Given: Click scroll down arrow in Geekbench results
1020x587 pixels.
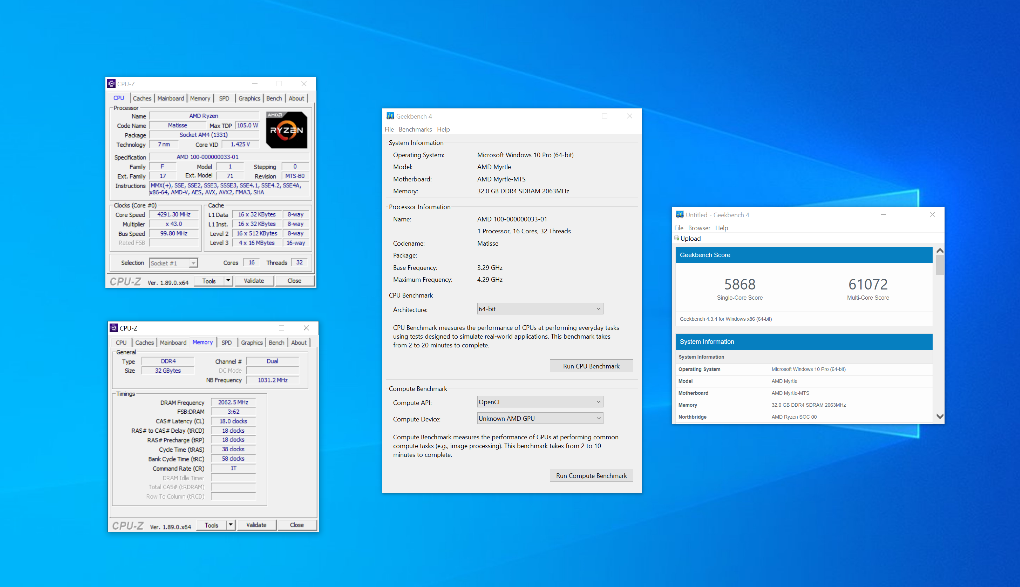Looking at the screenshot, I should [x=939, y=416].
